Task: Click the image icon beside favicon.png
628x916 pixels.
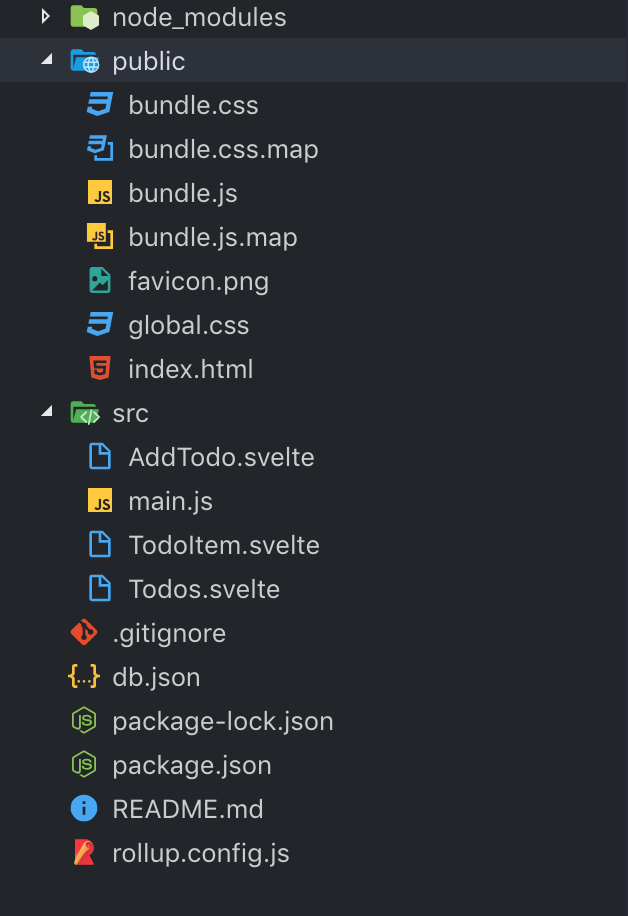Action: (x=99, y=281)
